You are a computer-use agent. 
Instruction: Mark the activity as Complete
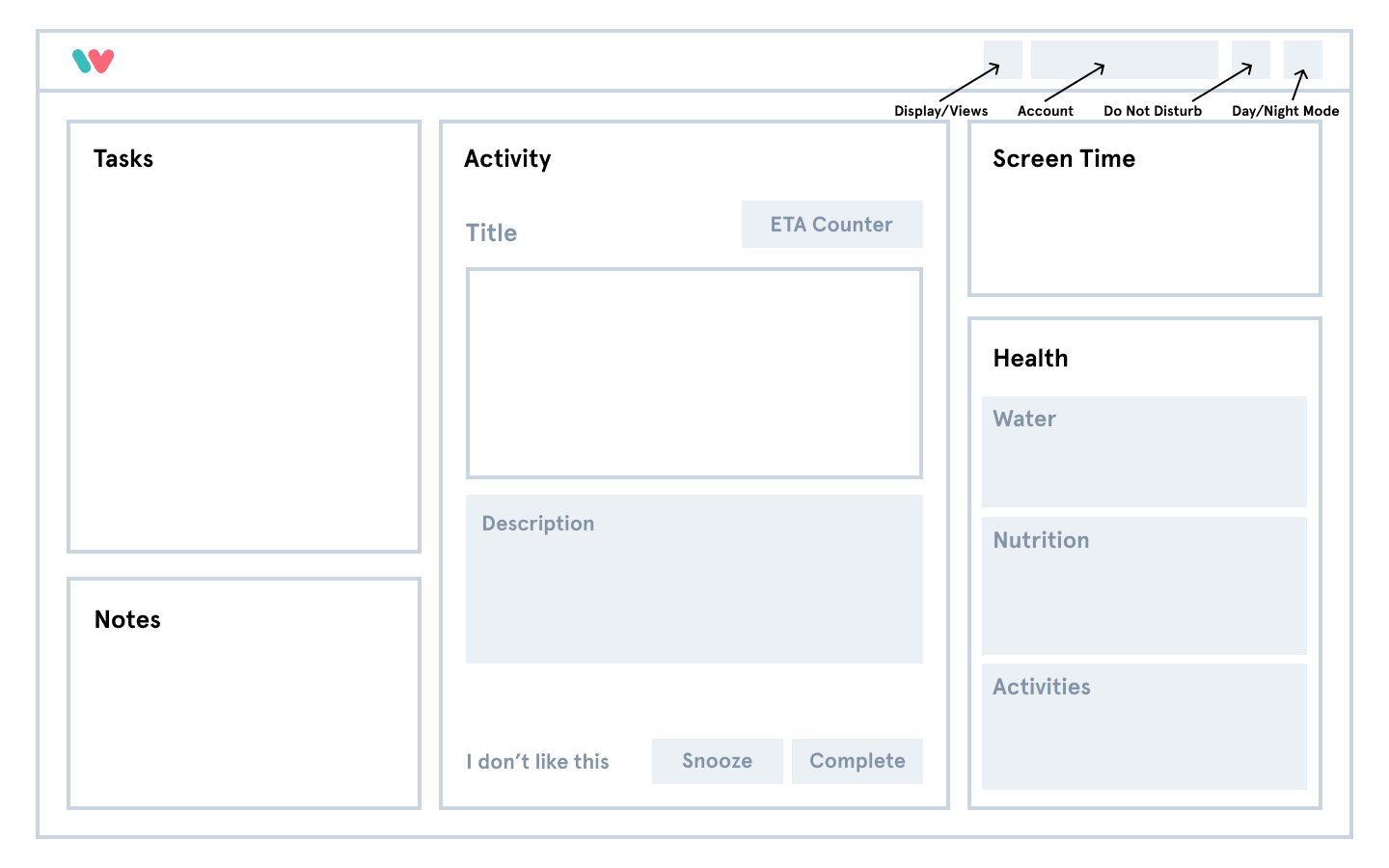858,761
